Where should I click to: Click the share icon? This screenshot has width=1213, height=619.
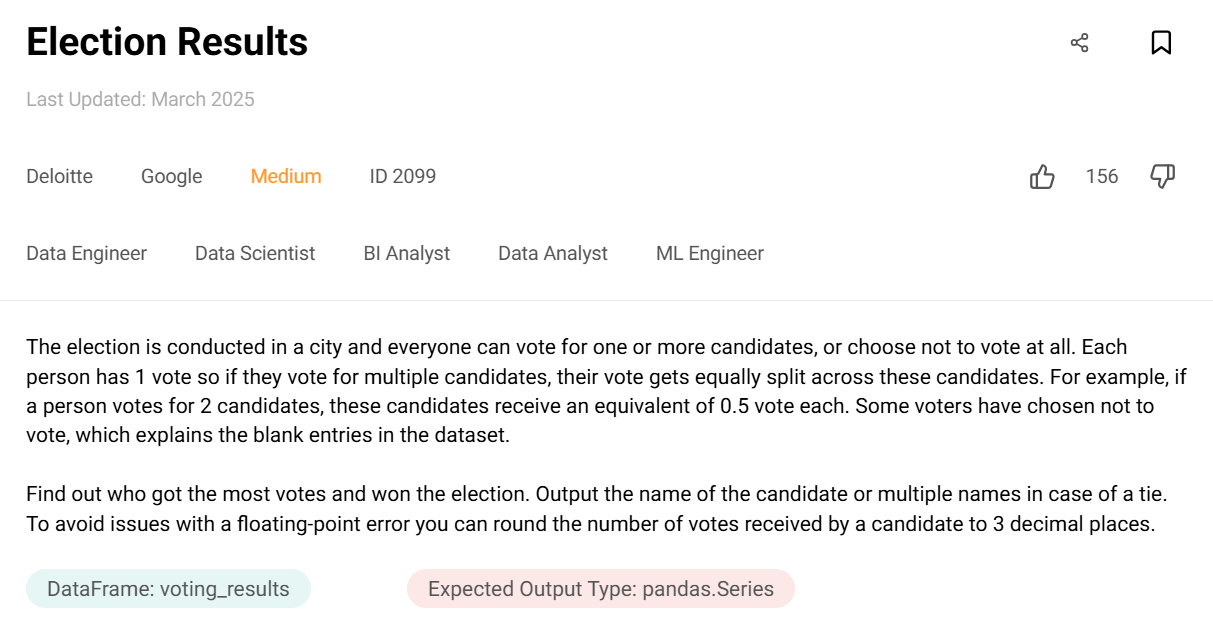click(x=1079, y=43)
